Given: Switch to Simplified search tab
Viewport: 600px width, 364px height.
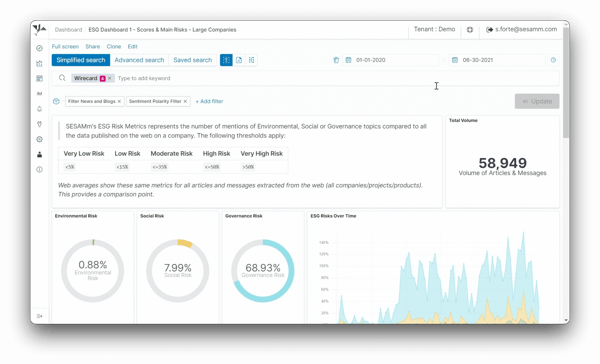Looking at the screenshot, I should tap(81, 60).
